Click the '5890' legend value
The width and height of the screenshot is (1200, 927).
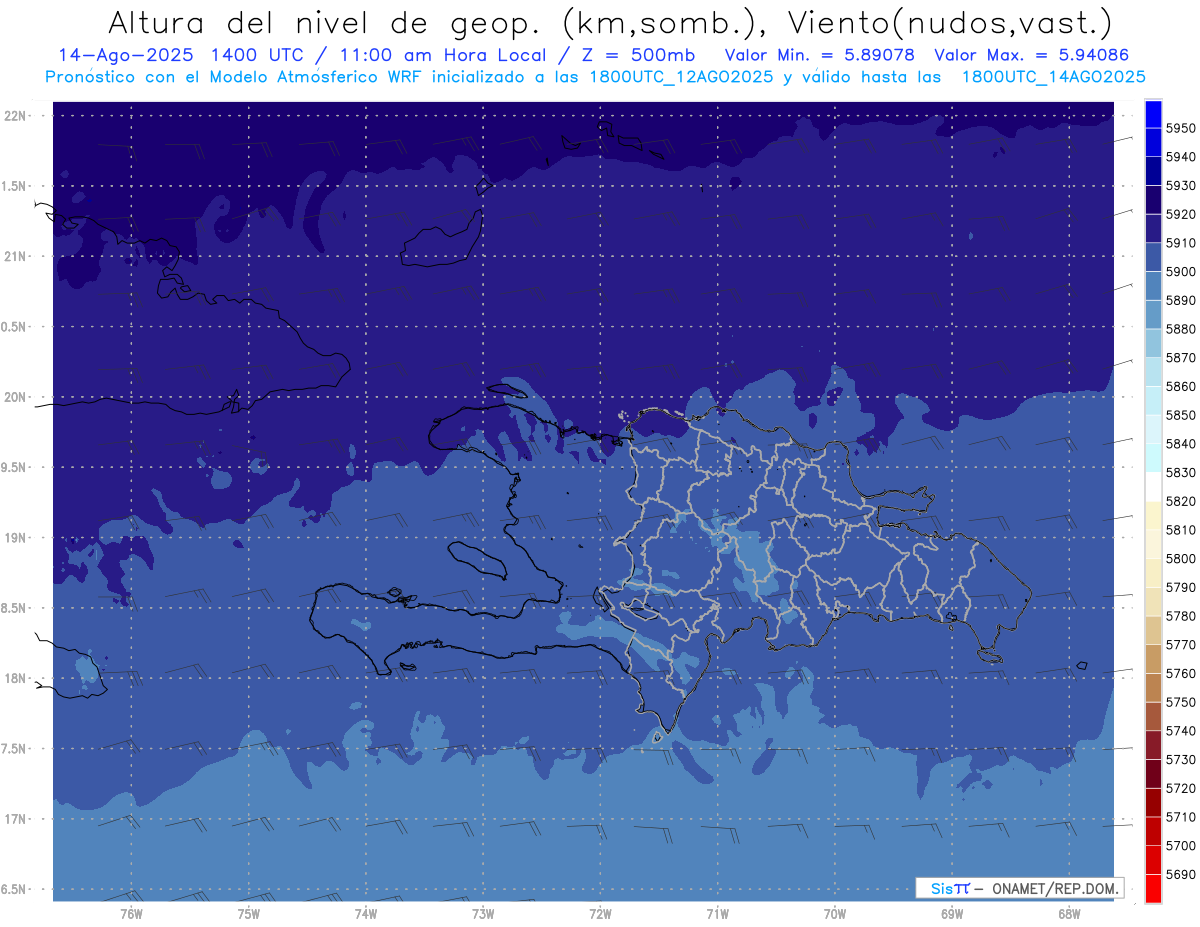(1181, 301)
